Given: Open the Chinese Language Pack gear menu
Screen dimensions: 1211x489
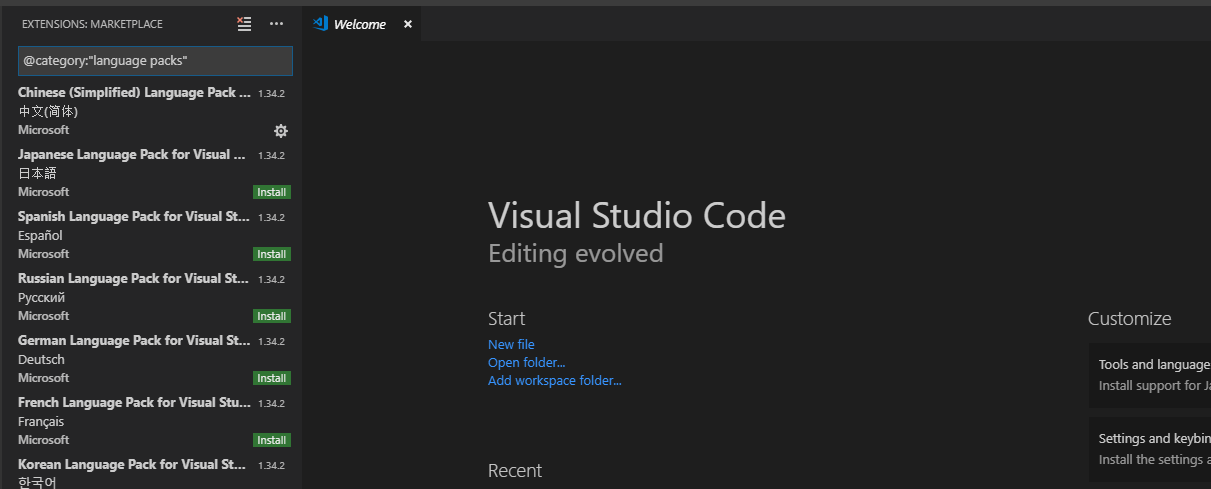Looking at the screenshot, I should (x=281, y=131).
